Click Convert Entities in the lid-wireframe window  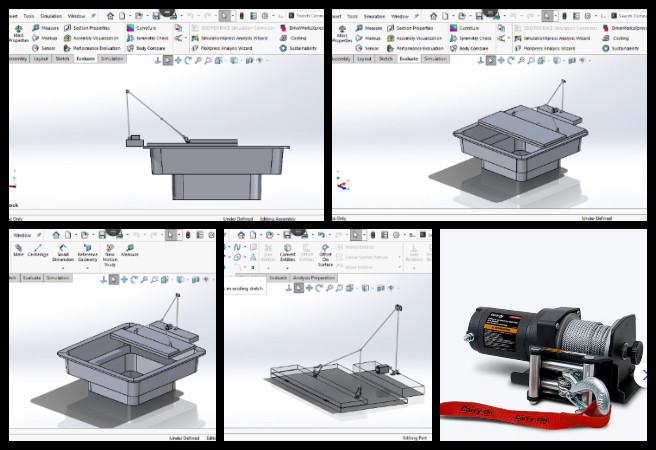point(287,253)
